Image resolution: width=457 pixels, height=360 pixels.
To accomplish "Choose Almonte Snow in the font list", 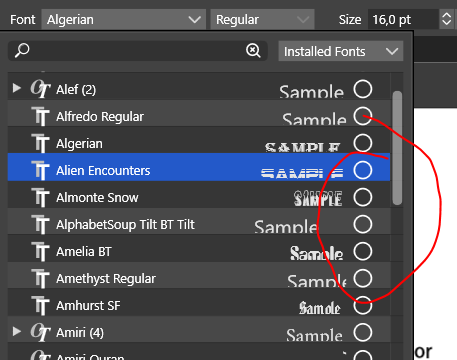I will click(199, 197).
